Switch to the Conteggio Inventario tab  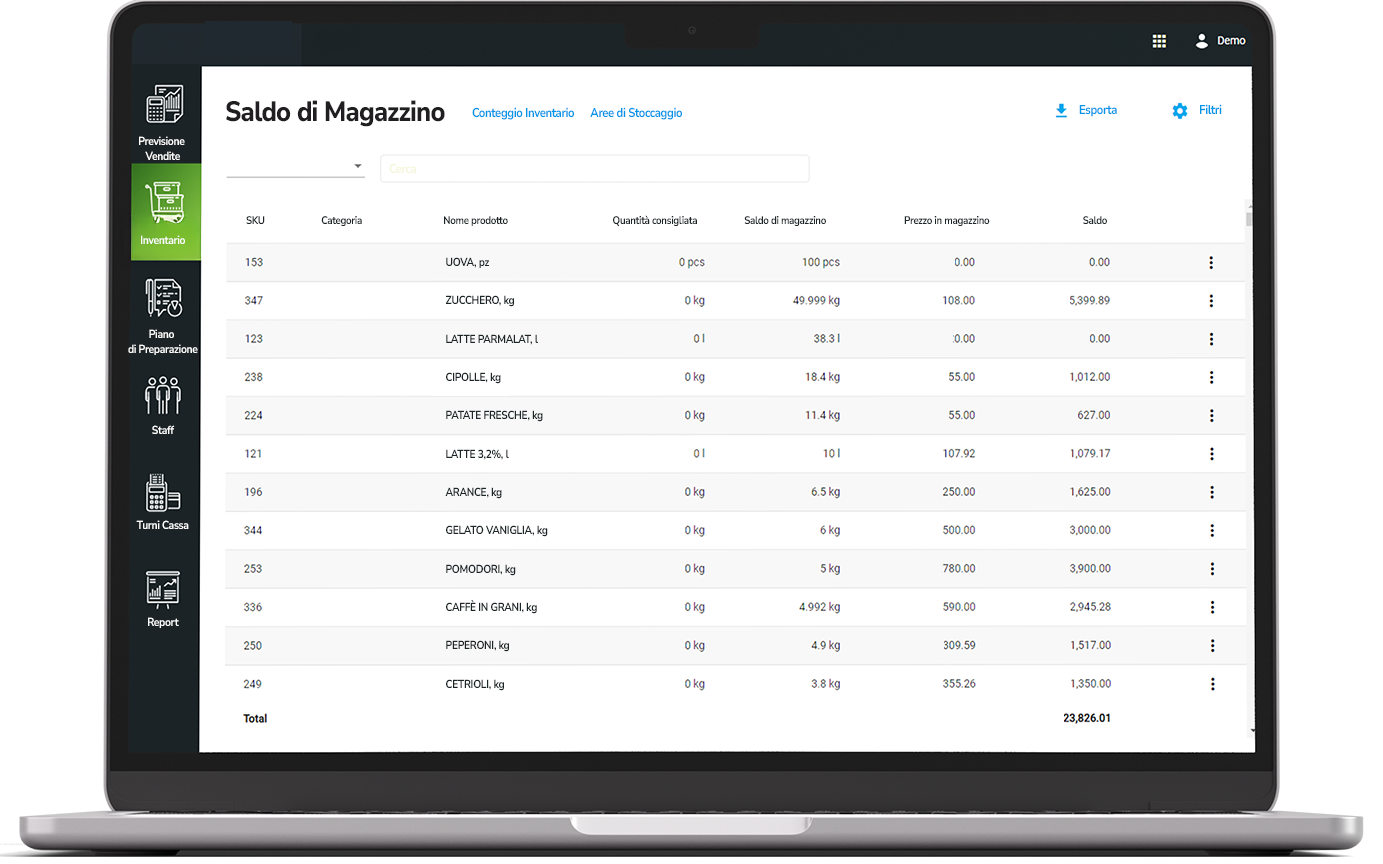coord(523,113)
